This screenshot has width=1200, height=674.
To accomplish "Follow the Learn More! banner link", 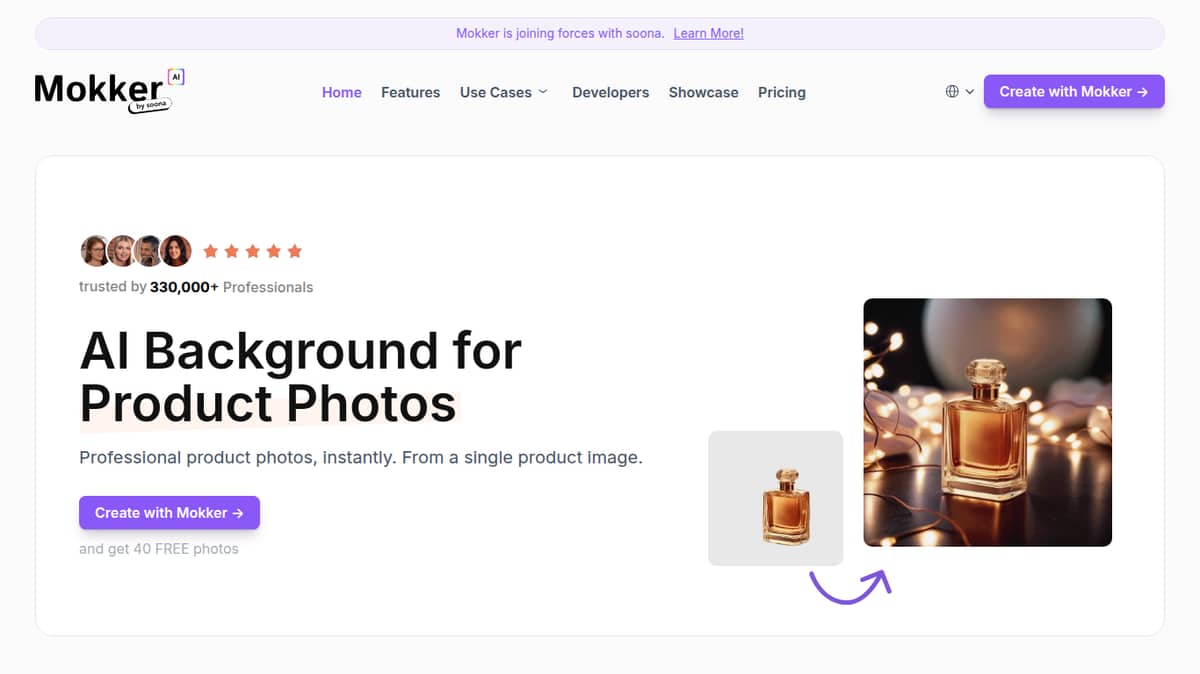I will click(709, 33).
